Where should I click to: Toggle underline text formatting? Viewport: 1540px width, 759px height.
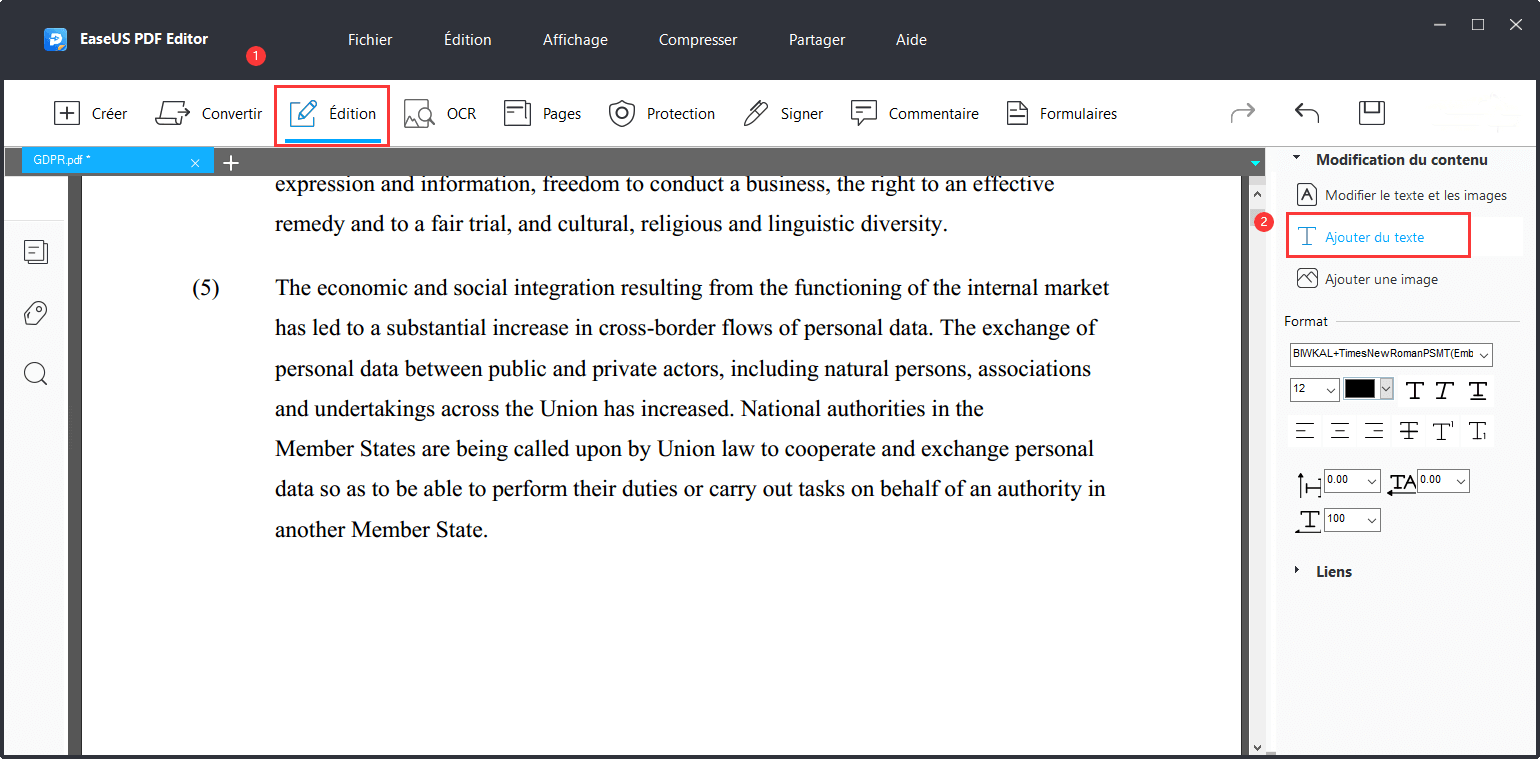(x=1477, y=390)
